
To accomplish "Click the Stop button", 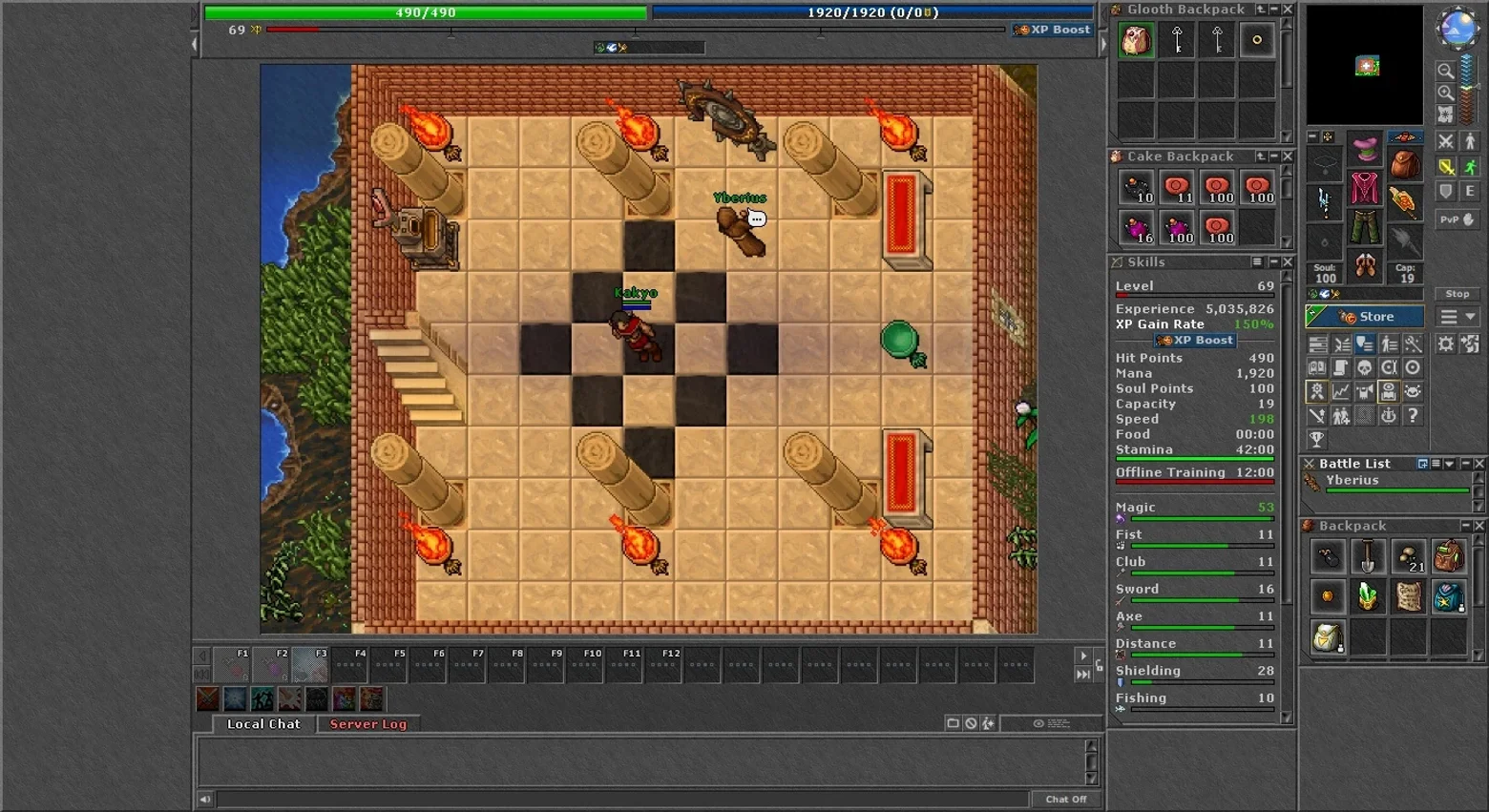I will [x=1457, y=294].
